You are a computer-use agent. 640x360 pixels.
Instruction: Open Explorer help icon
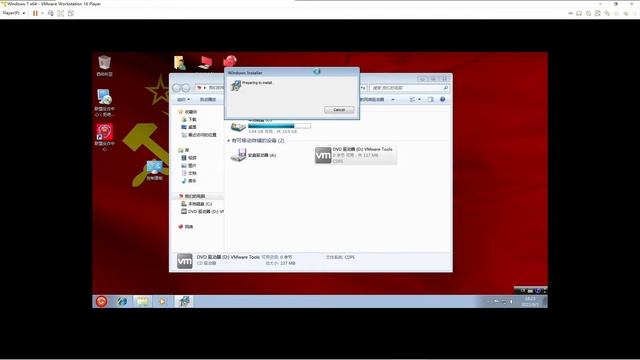click(442, 100)
